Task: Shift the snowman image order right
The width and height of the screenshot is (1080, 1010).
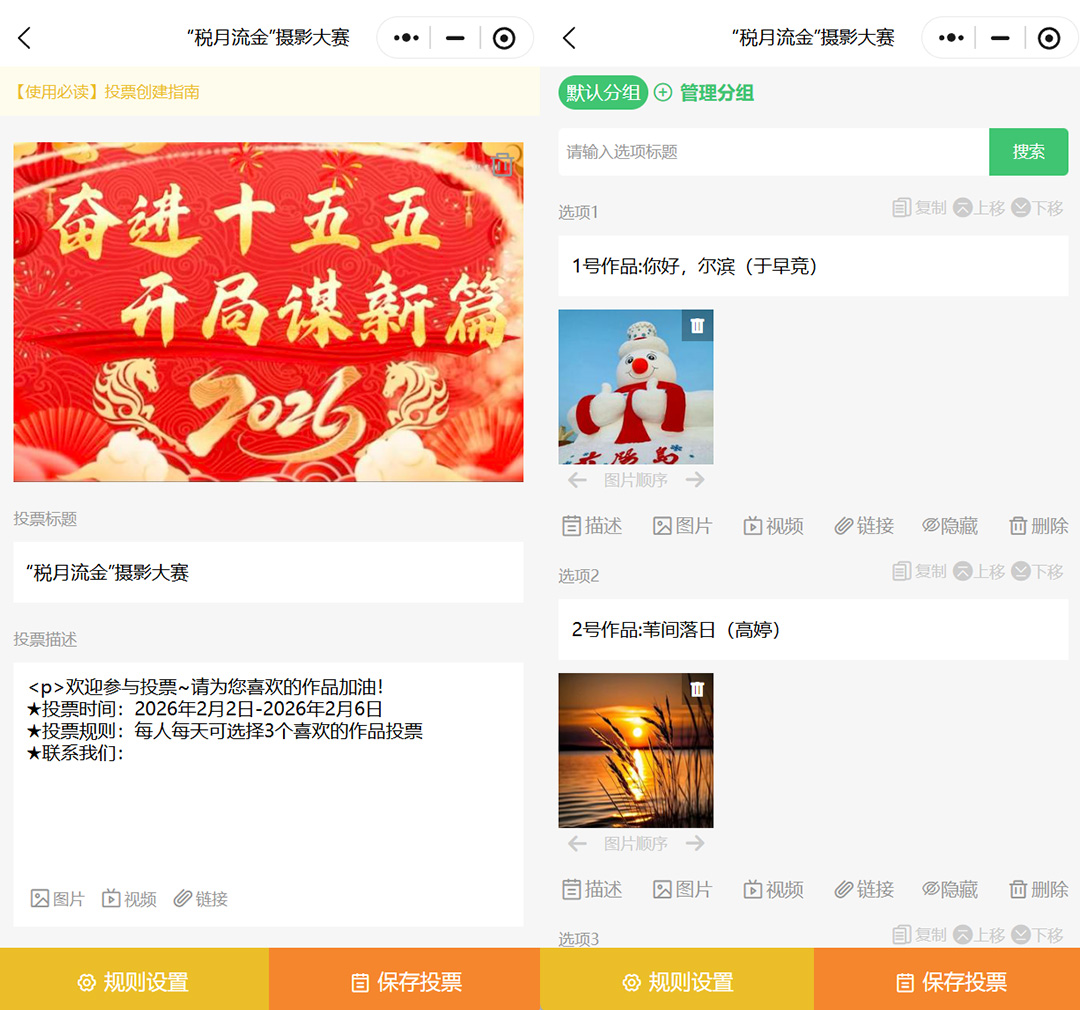Action: 695,480
